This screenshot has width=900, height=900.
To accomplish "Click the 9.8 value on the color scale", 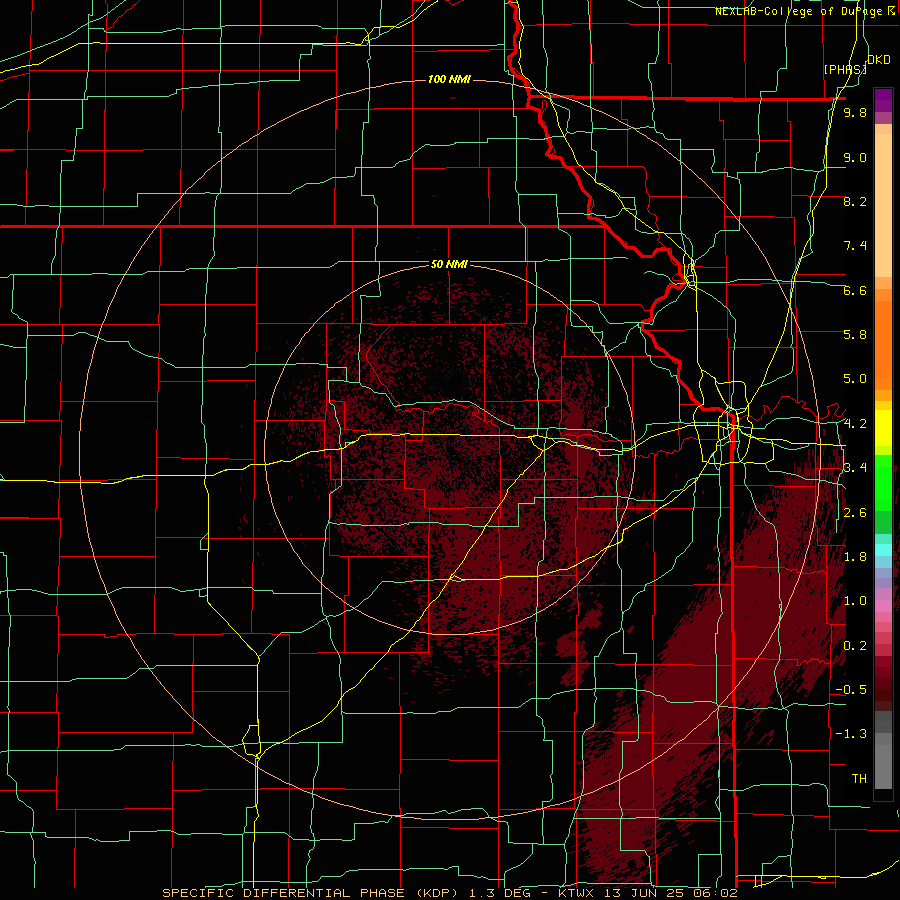I will click(855, 112).
